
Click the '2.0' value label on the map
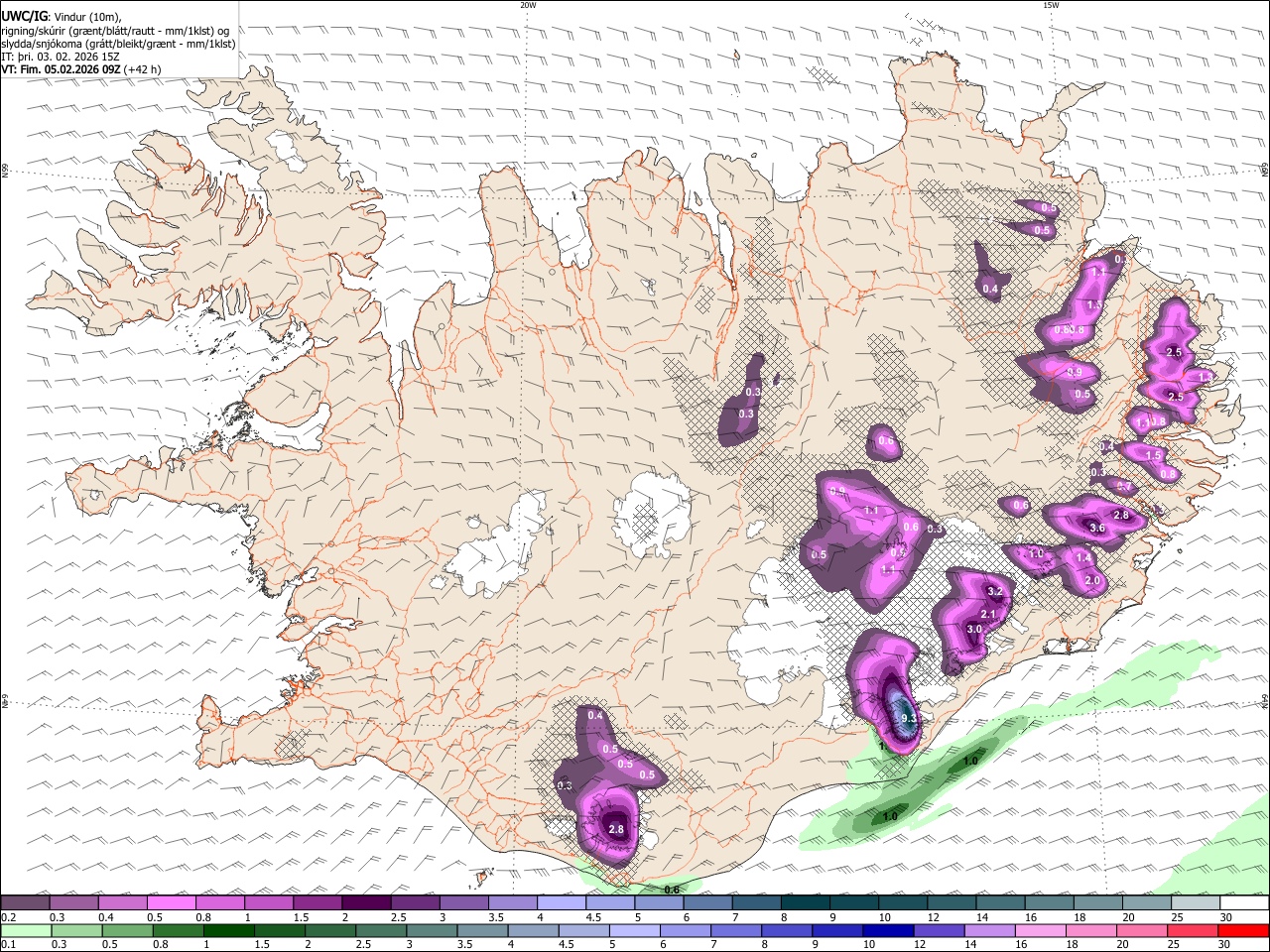click(1092, 580)
